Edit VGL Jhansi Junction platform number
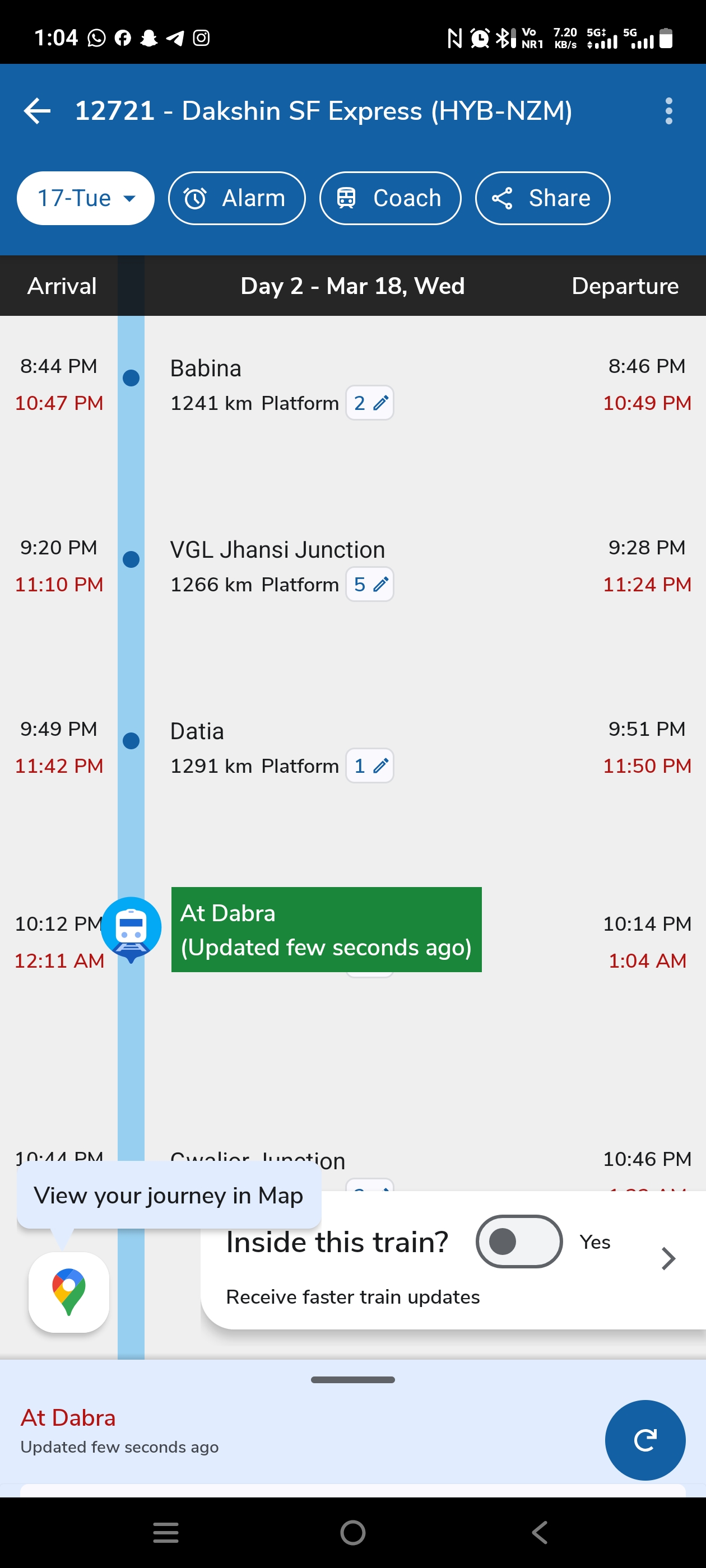 click(370, 584)
